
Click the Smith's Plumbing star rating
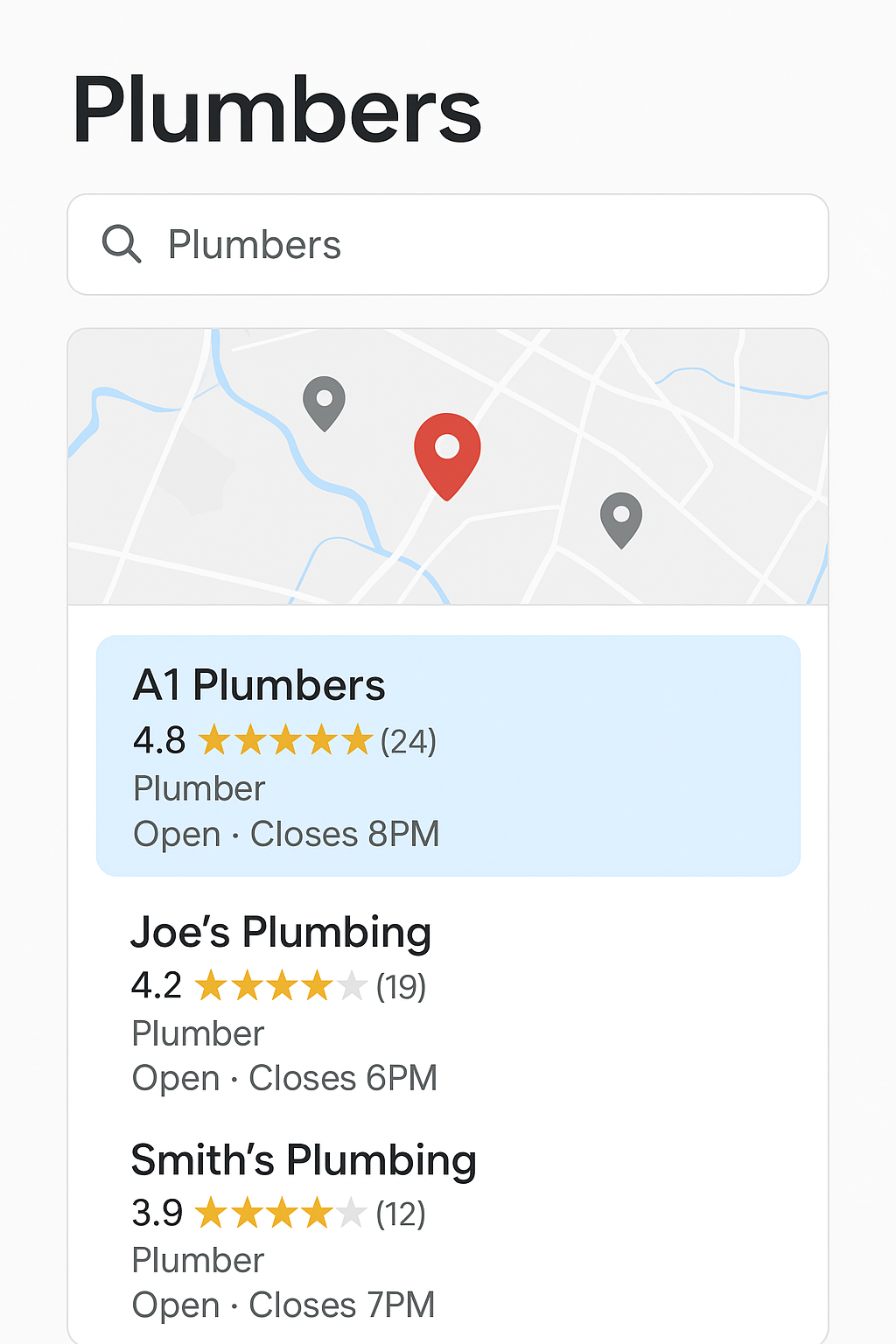coord(280,1214)
